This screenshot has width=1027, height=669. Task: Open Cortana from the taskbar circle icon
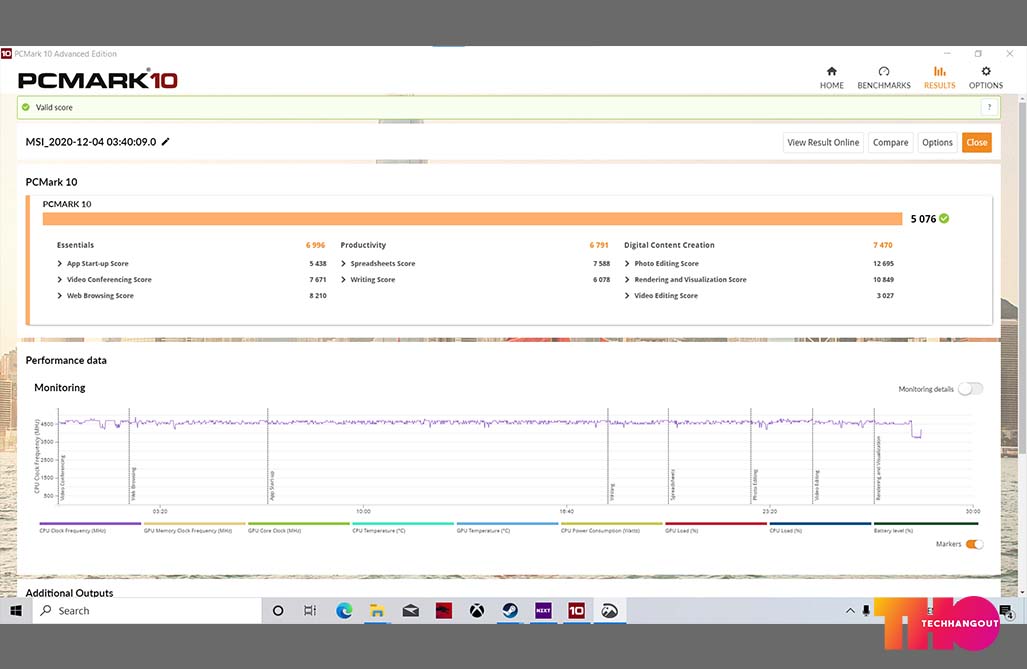point(278,611)
